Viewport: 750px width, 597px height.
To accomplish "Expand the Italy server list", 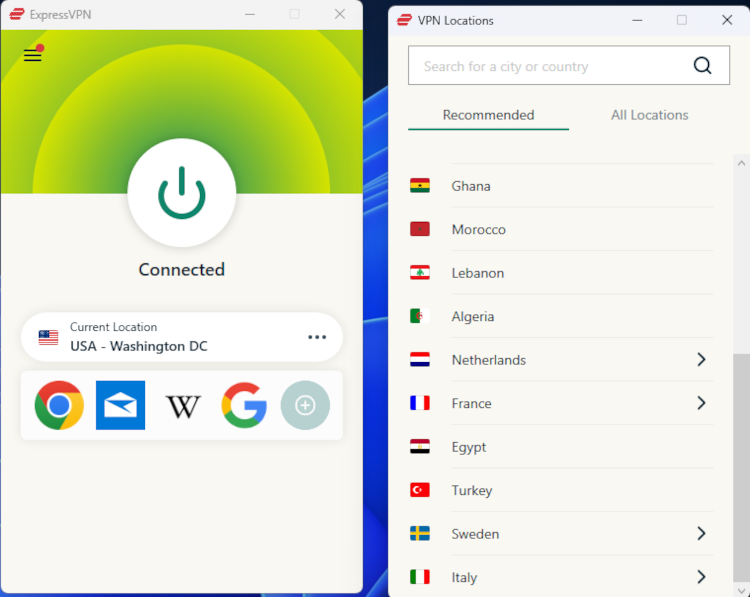I will tap(701, 577).
